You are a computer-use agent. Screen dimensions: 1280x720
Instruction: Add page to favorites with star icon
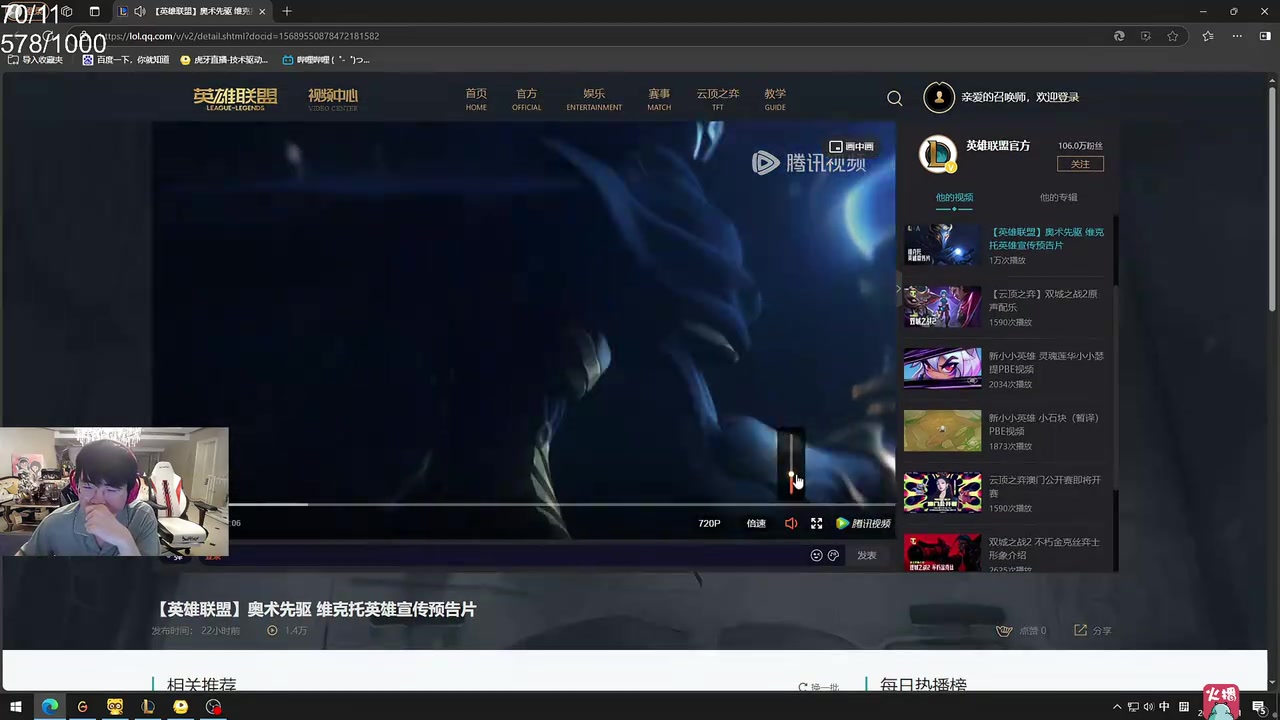click(1172, 36)
